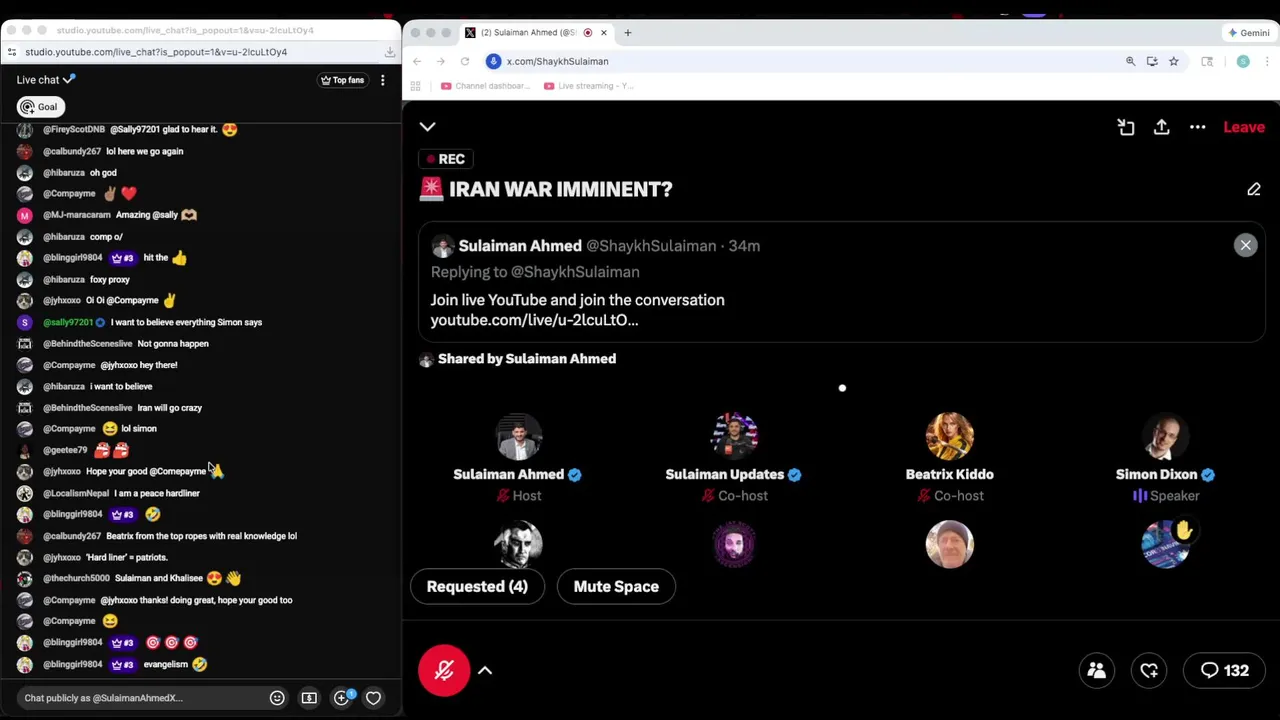Bookmark this page with star icon

click(x=1174, y=61)
